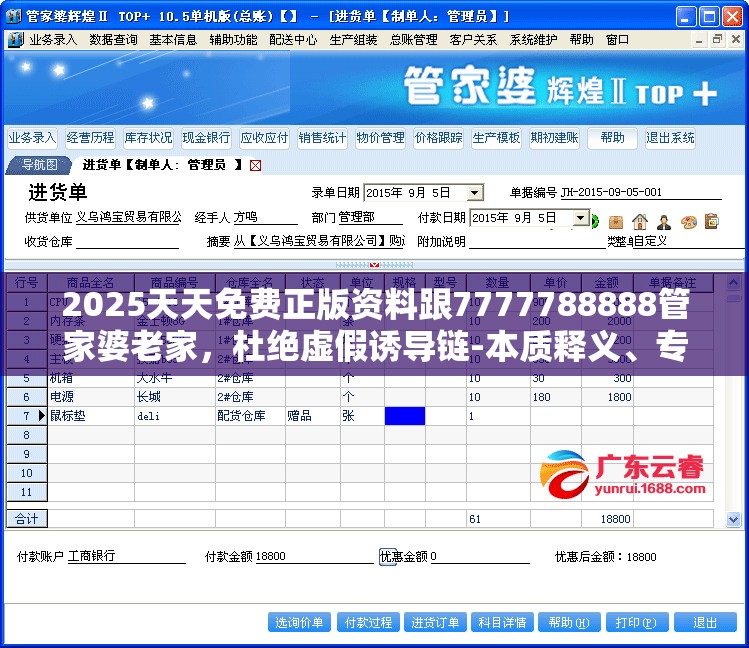Screen dimensions: 749x648
Task: Click the 附加说明 input field
Action: [537, 241]
